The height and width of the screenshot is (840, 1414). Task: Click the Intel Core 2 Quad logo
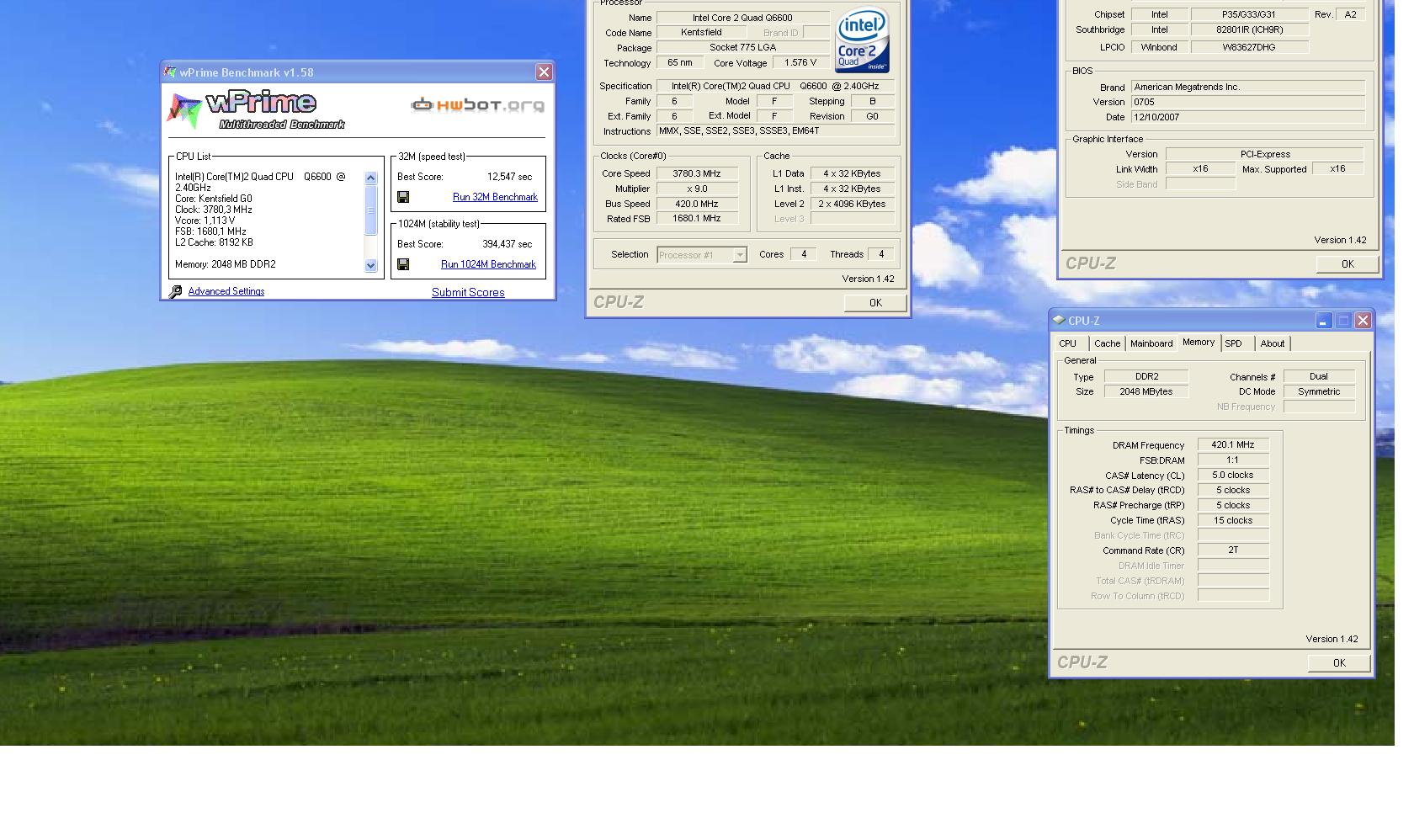[862, 40]
